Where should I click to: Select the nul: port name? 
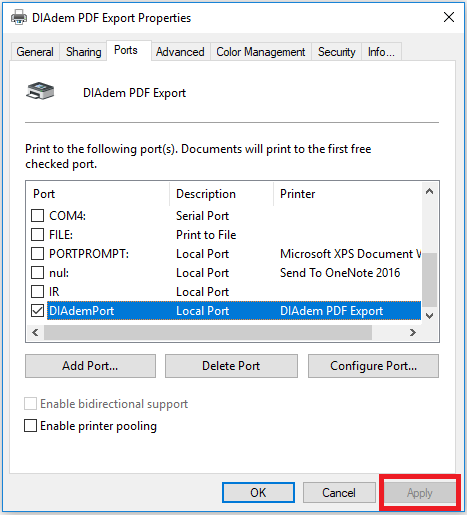pos(59,273)
